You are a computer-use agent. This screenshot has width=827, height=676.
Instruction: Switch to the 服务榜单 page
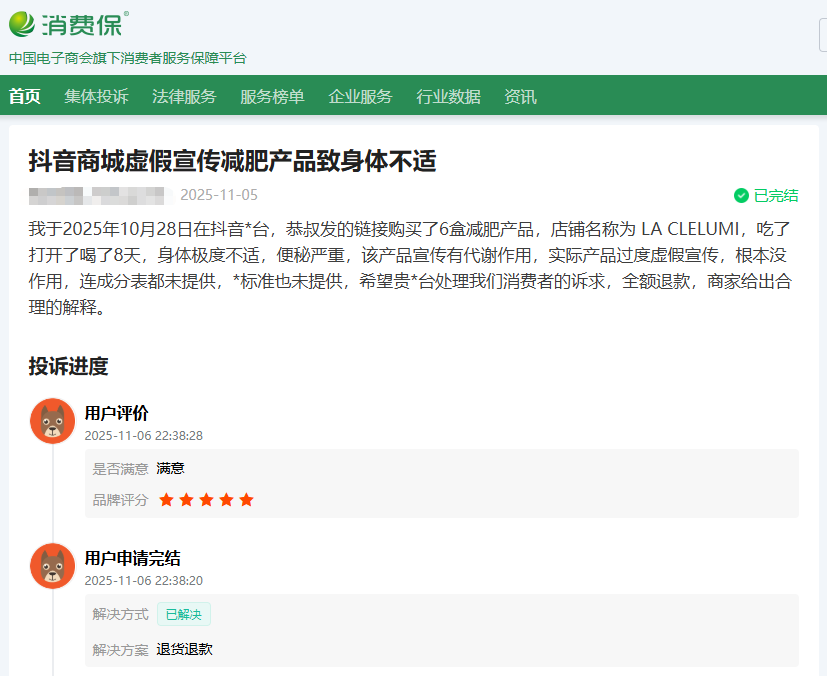pyautogui.click(x=272, y=97)
